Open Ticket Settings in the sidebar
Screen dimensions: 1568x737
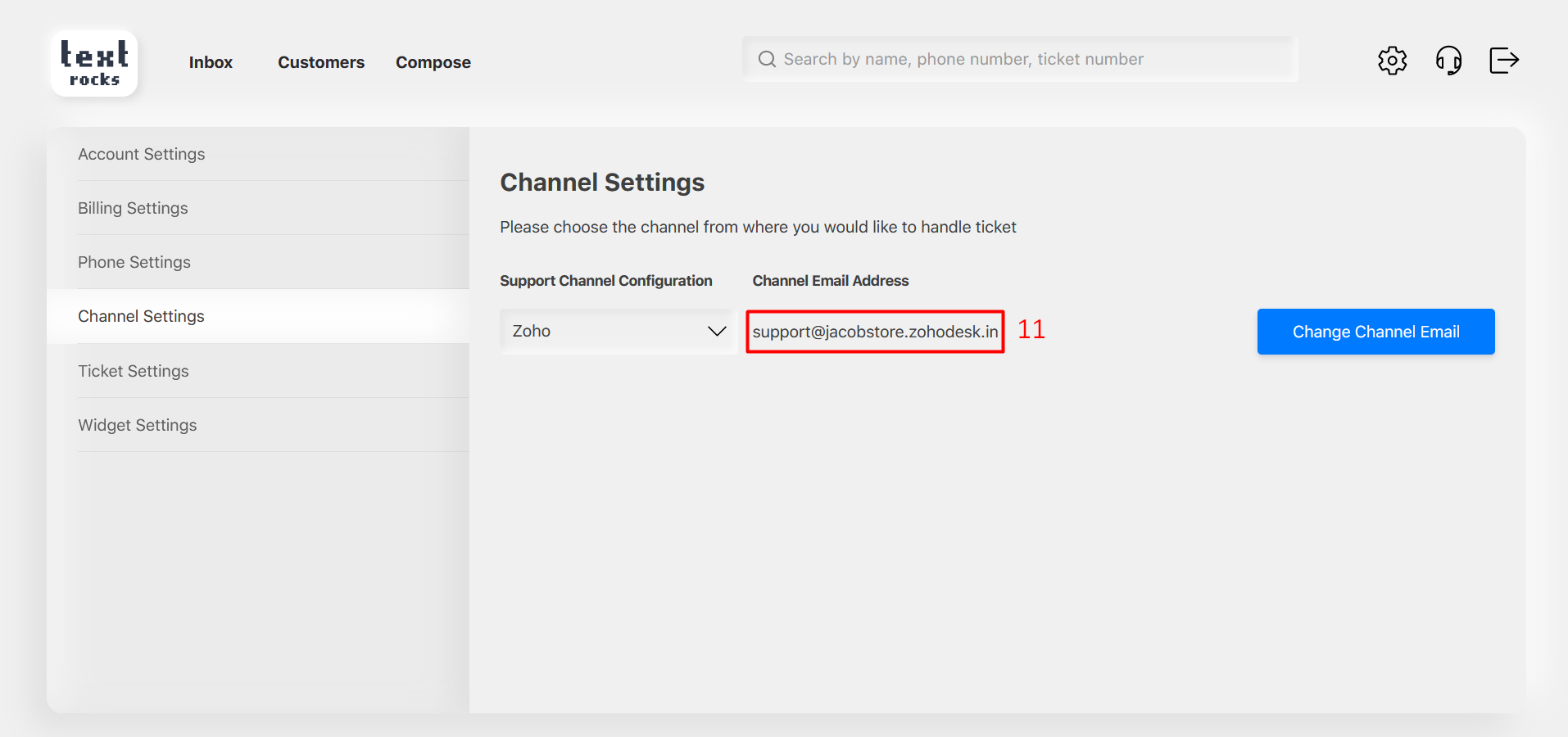(x=134, y=371)
